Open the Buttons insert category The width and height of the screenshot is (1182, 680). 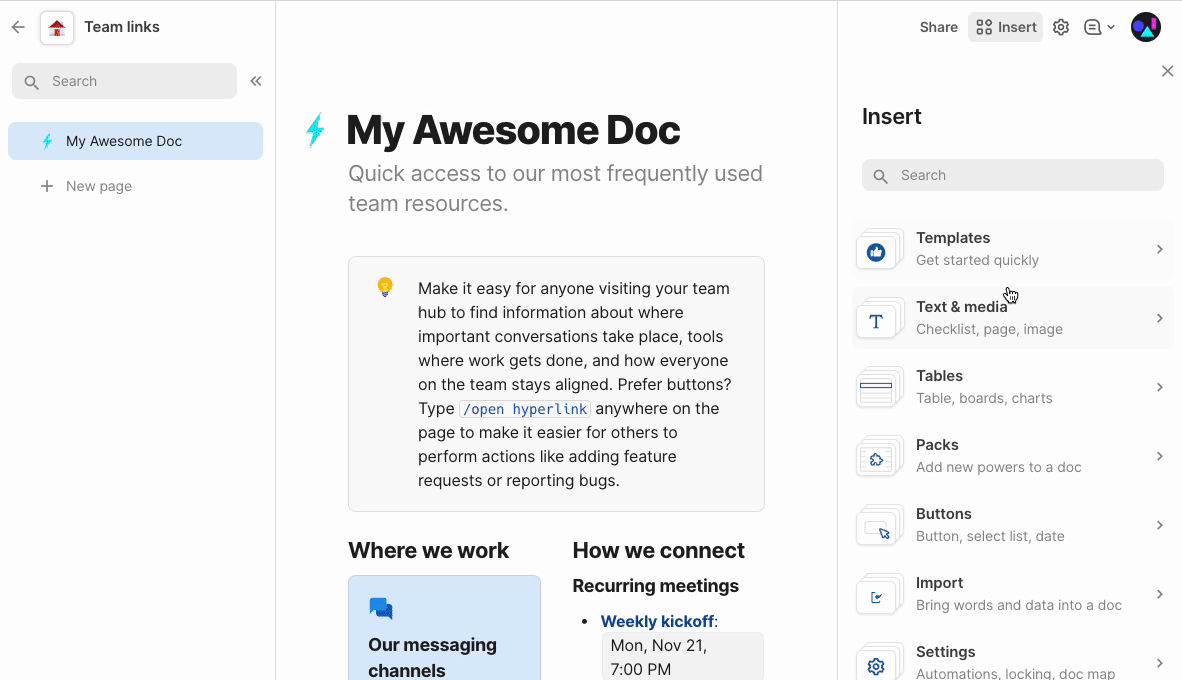click(1012, 525)
